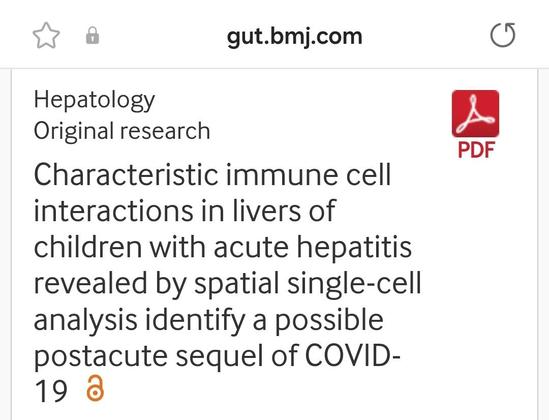The height and width of the screenshot is (420, 549).
Task: Open the article PDF via Adobe icon
Action: coord(475,114)
